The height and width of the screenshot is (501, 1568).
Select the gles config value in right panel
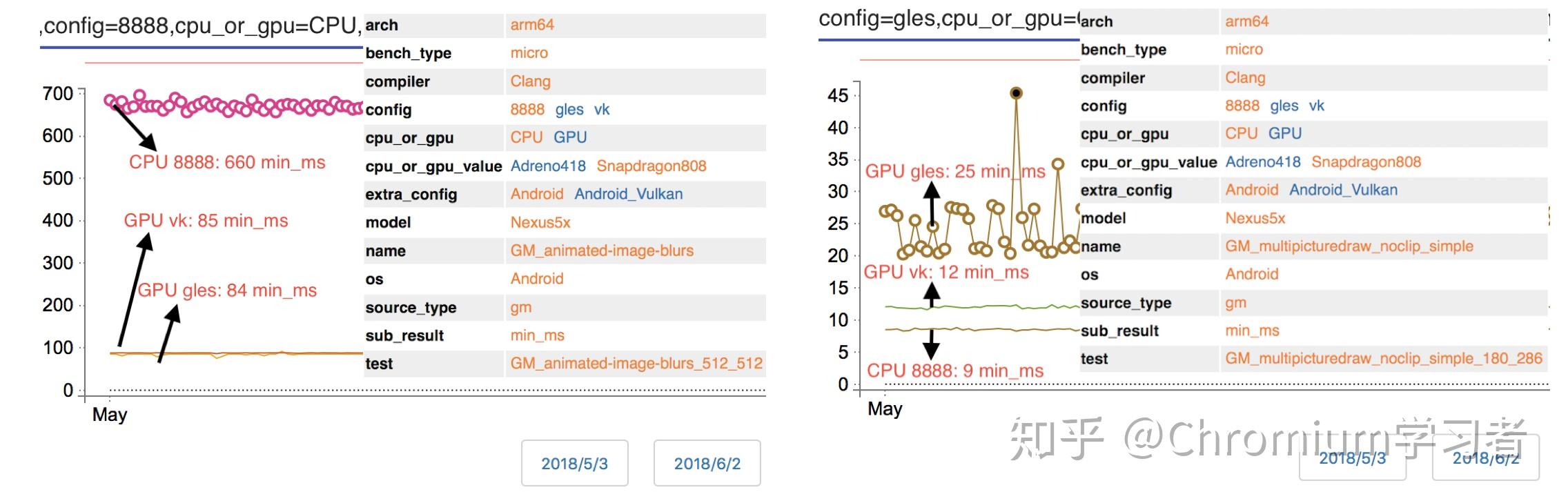tap(1284, 106)
